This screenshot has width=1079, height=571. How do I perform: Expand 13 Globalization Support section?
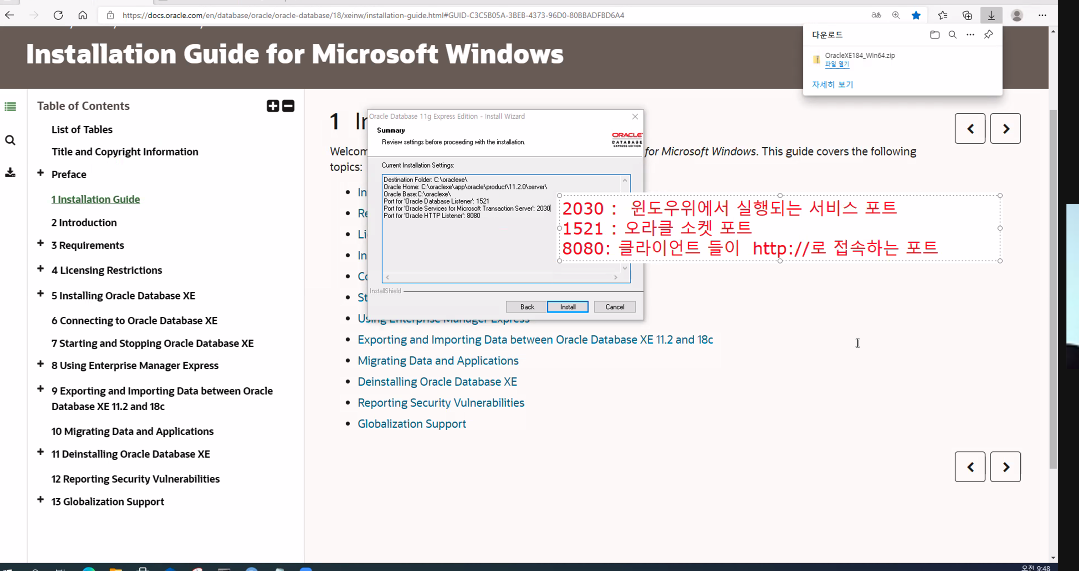(41, 500)
